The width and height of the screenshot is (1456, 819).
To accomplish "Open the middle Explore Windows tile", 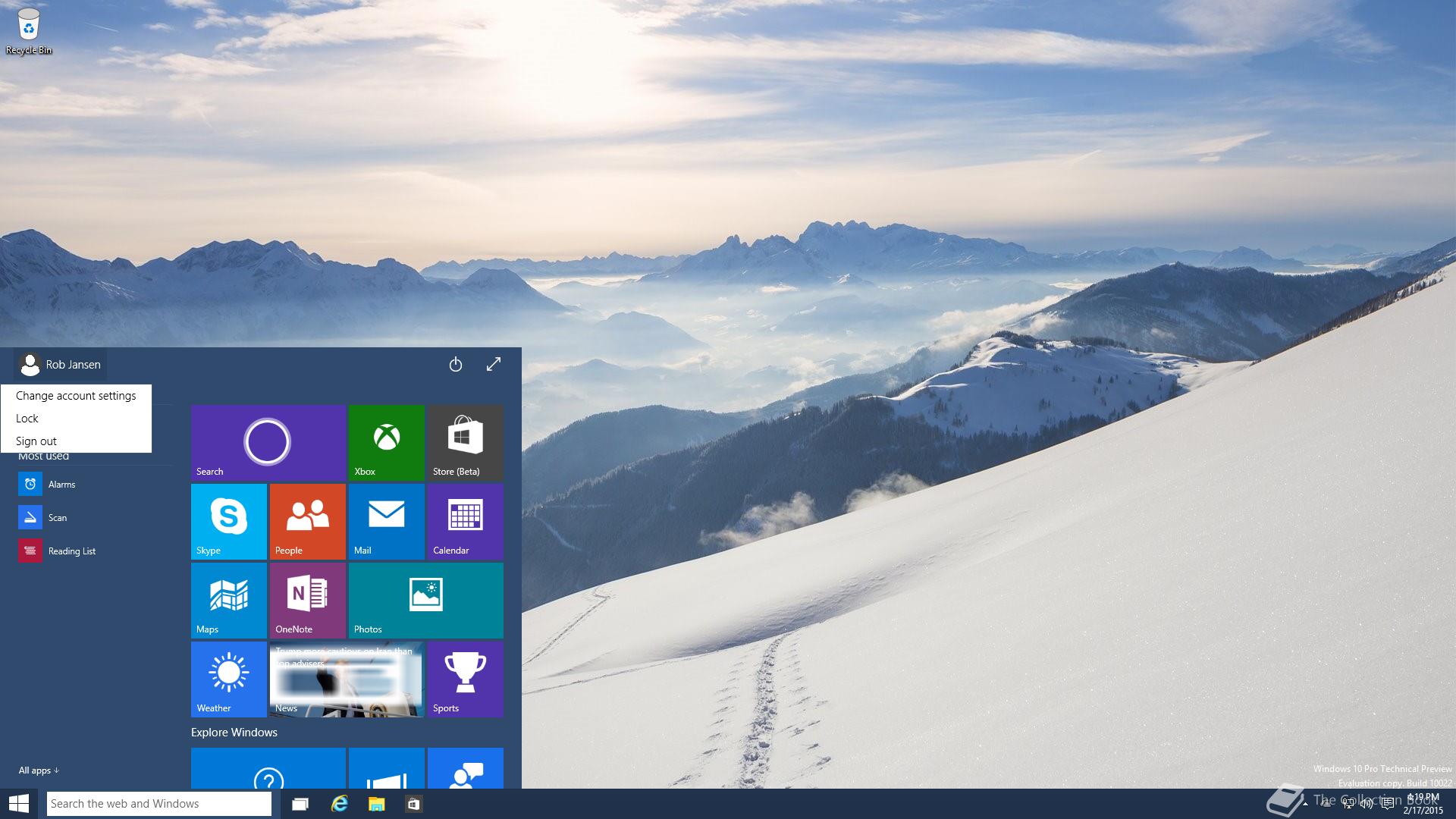I will point(387,768).
